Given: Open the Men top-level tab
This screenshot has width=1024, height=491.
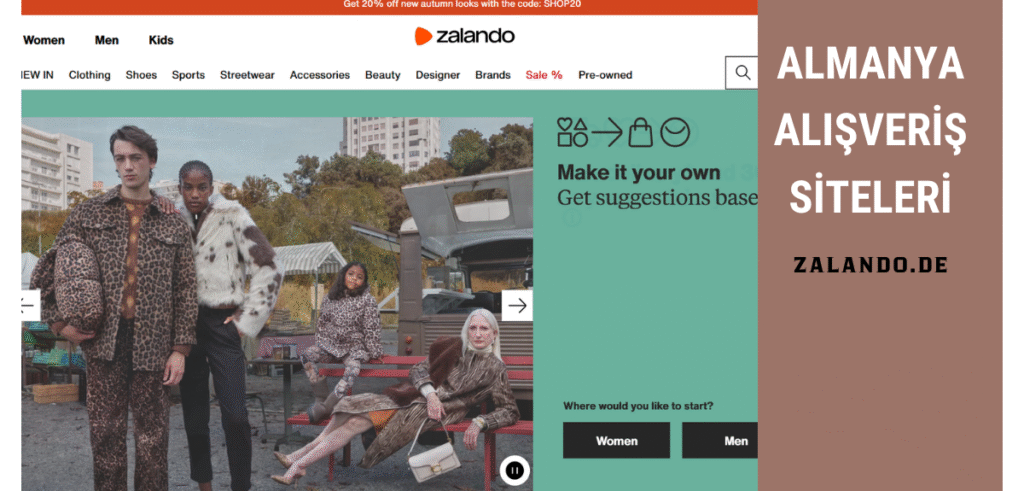Looking at the screenshot, I should point(106,40).
